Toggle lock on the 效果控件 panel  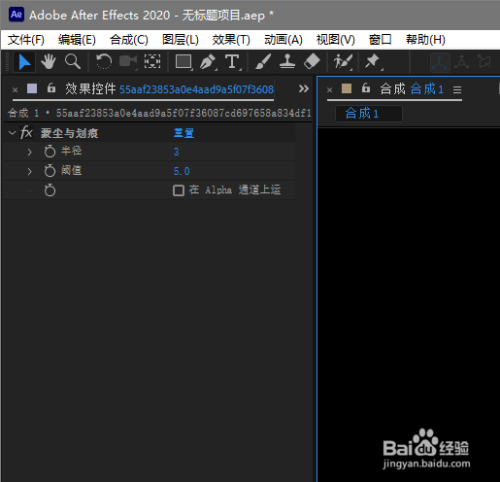51,88
